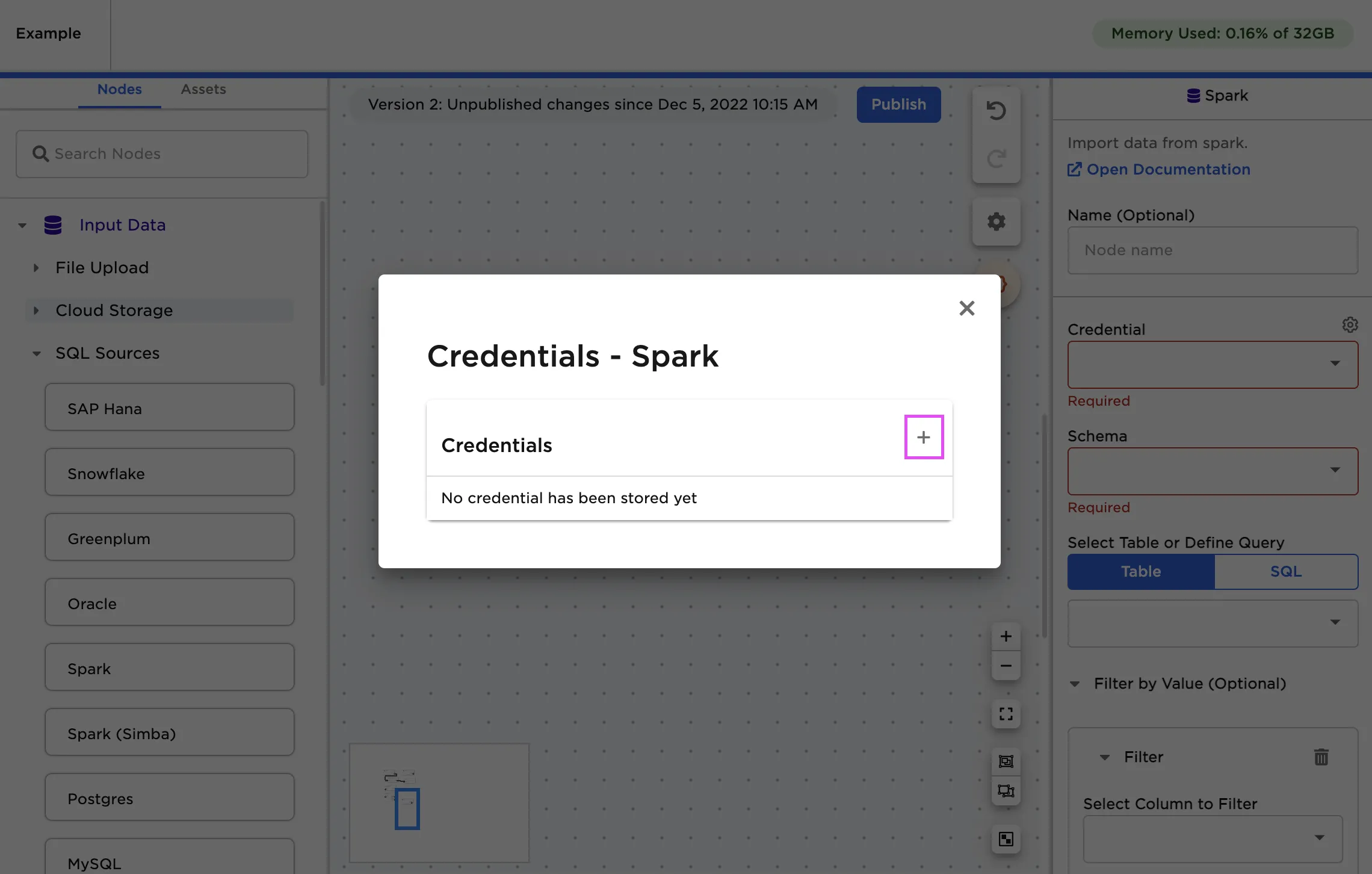Delete the Filter with trash icon
The width and height of the screenshot is (1372, 874).
point(1321,757)
